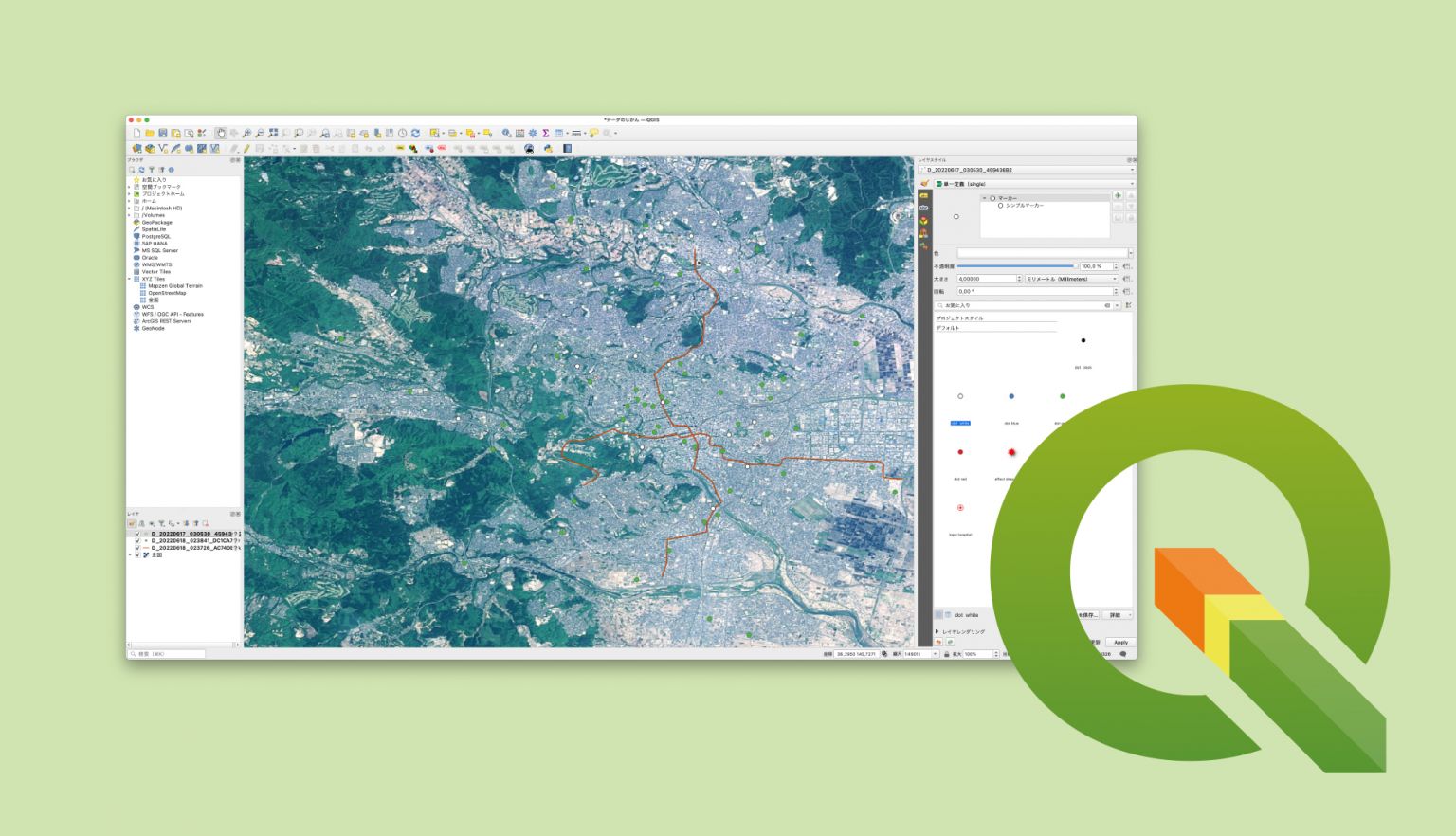
Task: Expand the XYZ Tiles tree item
Action: coord(129,279)
